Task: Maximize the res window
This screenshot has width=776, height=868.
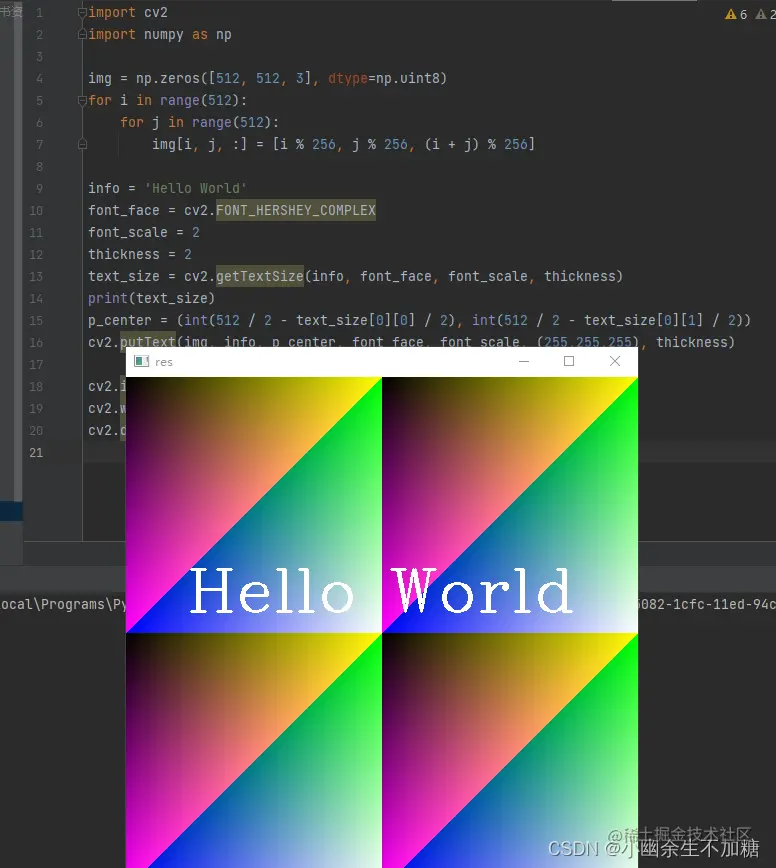Action: pos(568,361)
